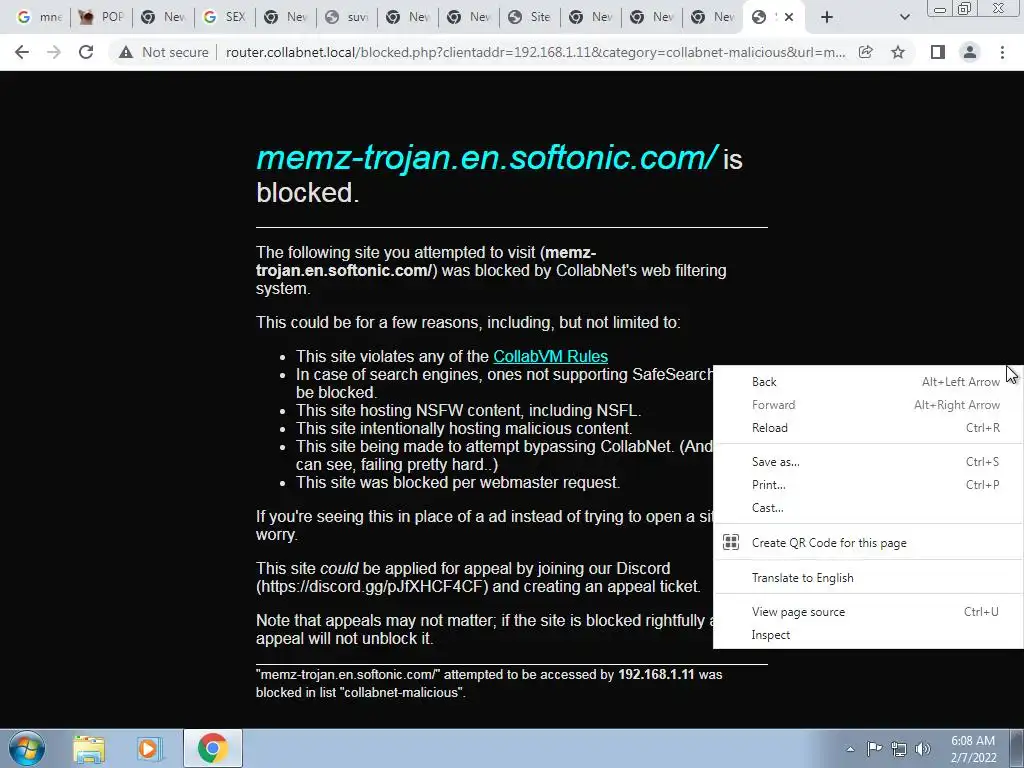Open Action Center flag icon
The width and height of the screenshot is (1024, 768).
click(x=874, y=749)
